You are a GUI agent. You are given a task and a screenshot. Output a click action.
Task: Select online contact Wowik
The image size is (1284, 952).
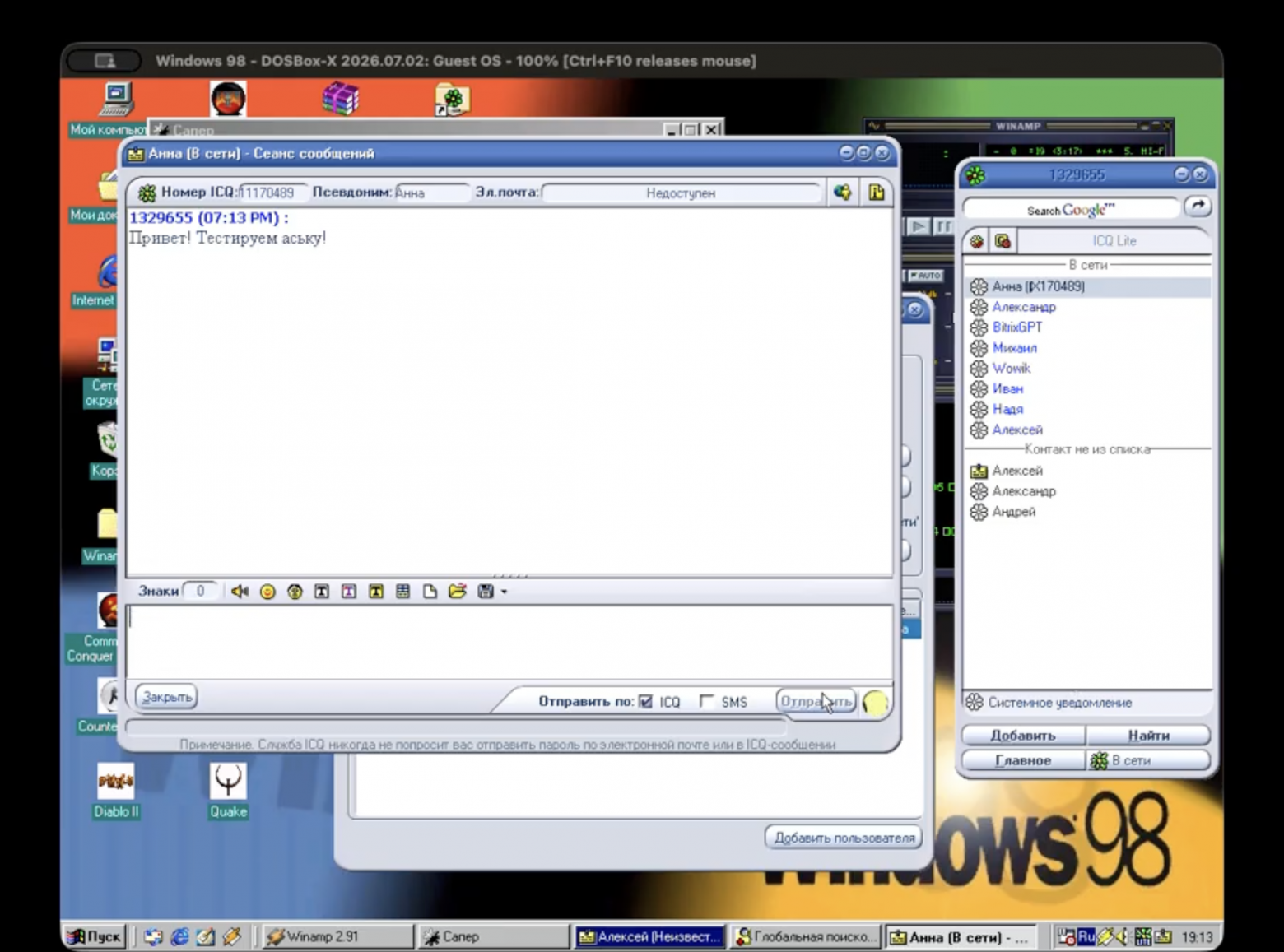point(1087,369)
